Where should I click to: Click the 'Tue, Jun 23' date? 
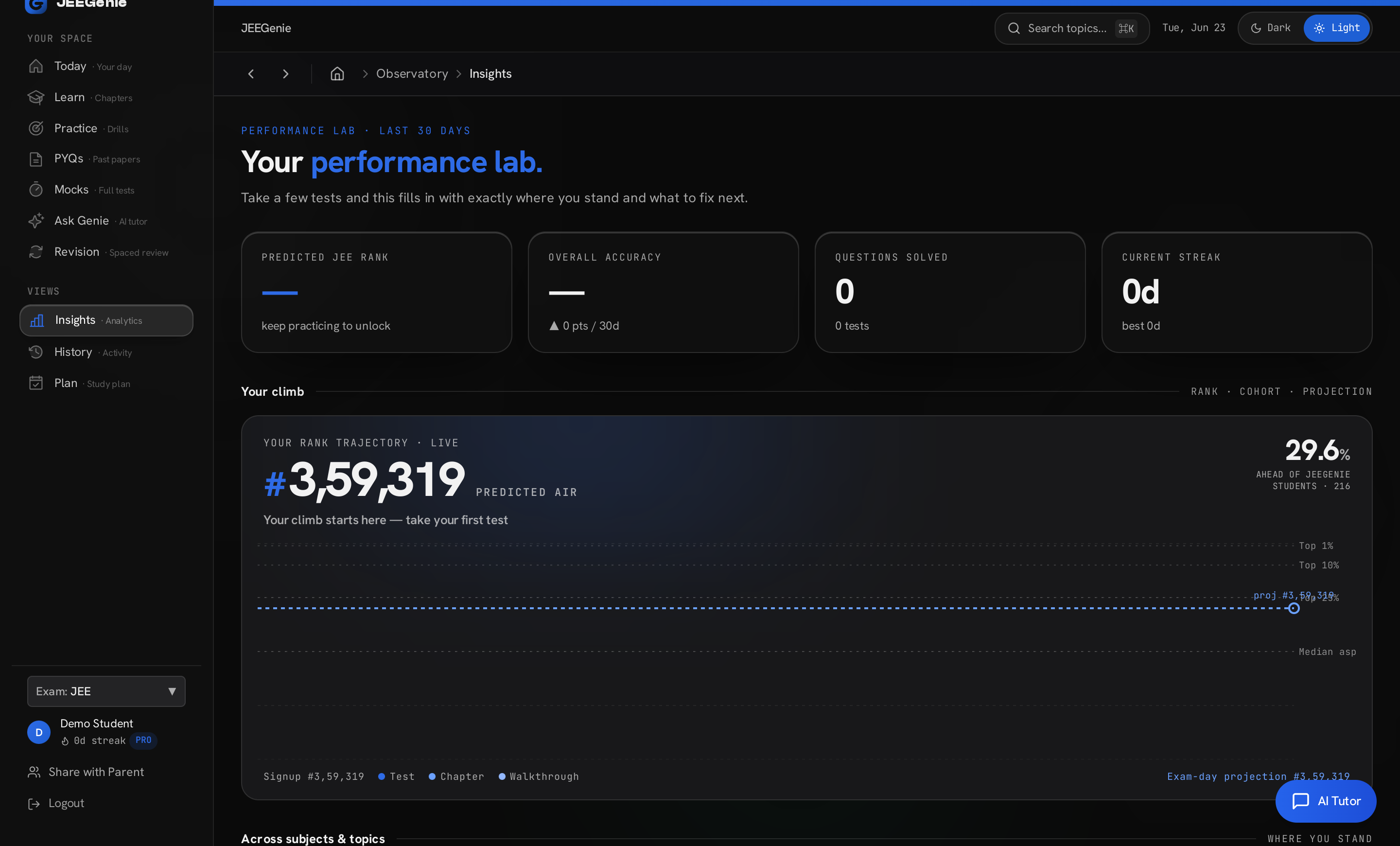pos(1194,28)
